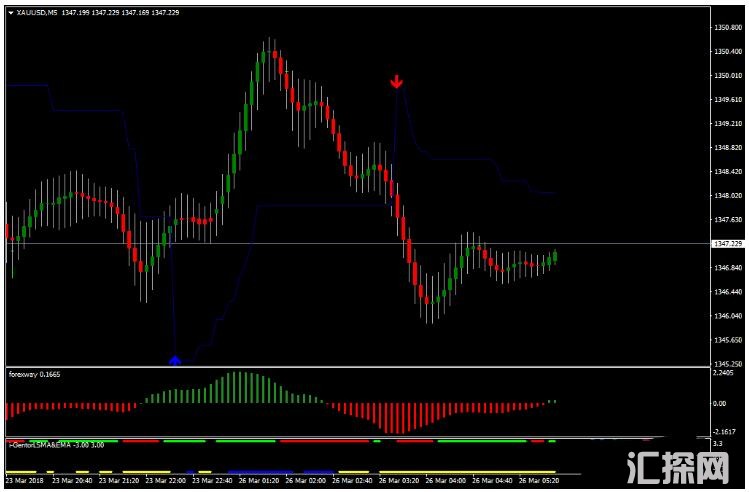
Task: Click the 26 Mar 01:20 time label
Action: 258,481
